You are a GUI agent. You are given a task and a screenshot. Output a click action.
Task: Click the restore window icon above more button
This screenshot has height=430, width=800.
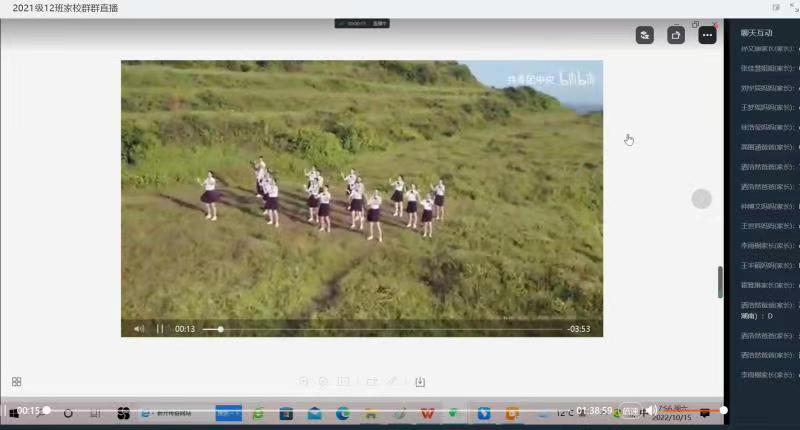click(695, 24)
